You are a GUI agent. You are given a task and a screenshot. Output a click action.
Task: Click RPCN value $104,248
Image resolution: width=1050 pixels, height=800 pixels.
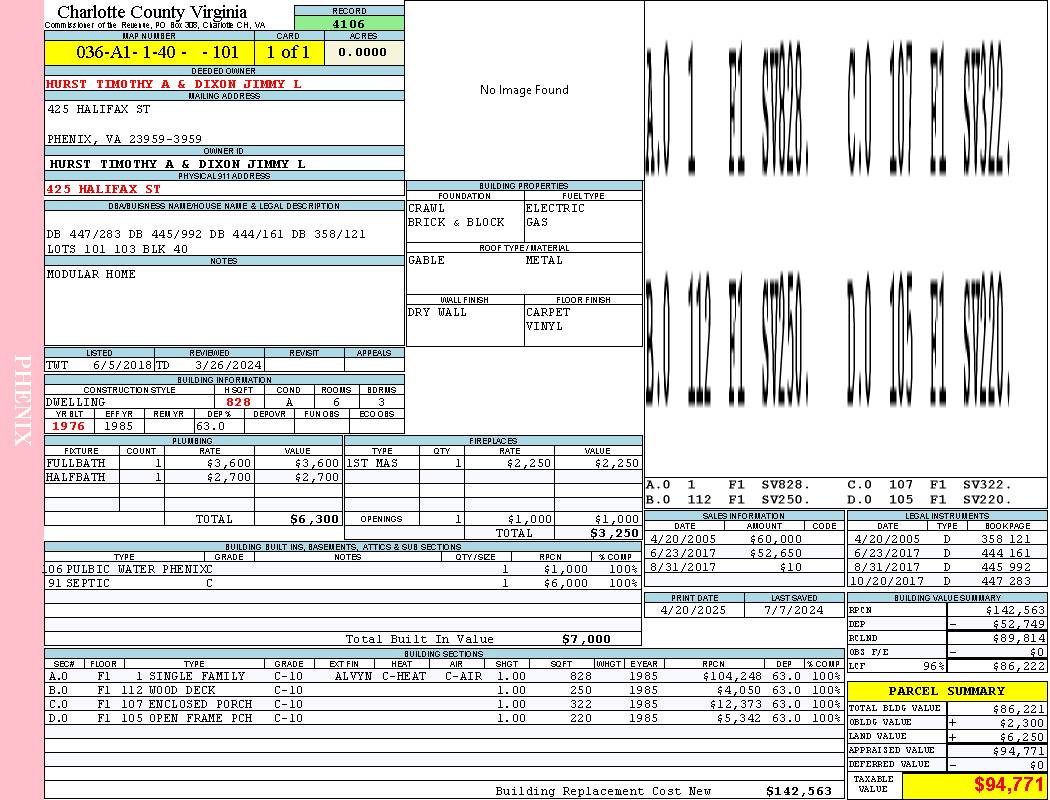tap(732, 676)
